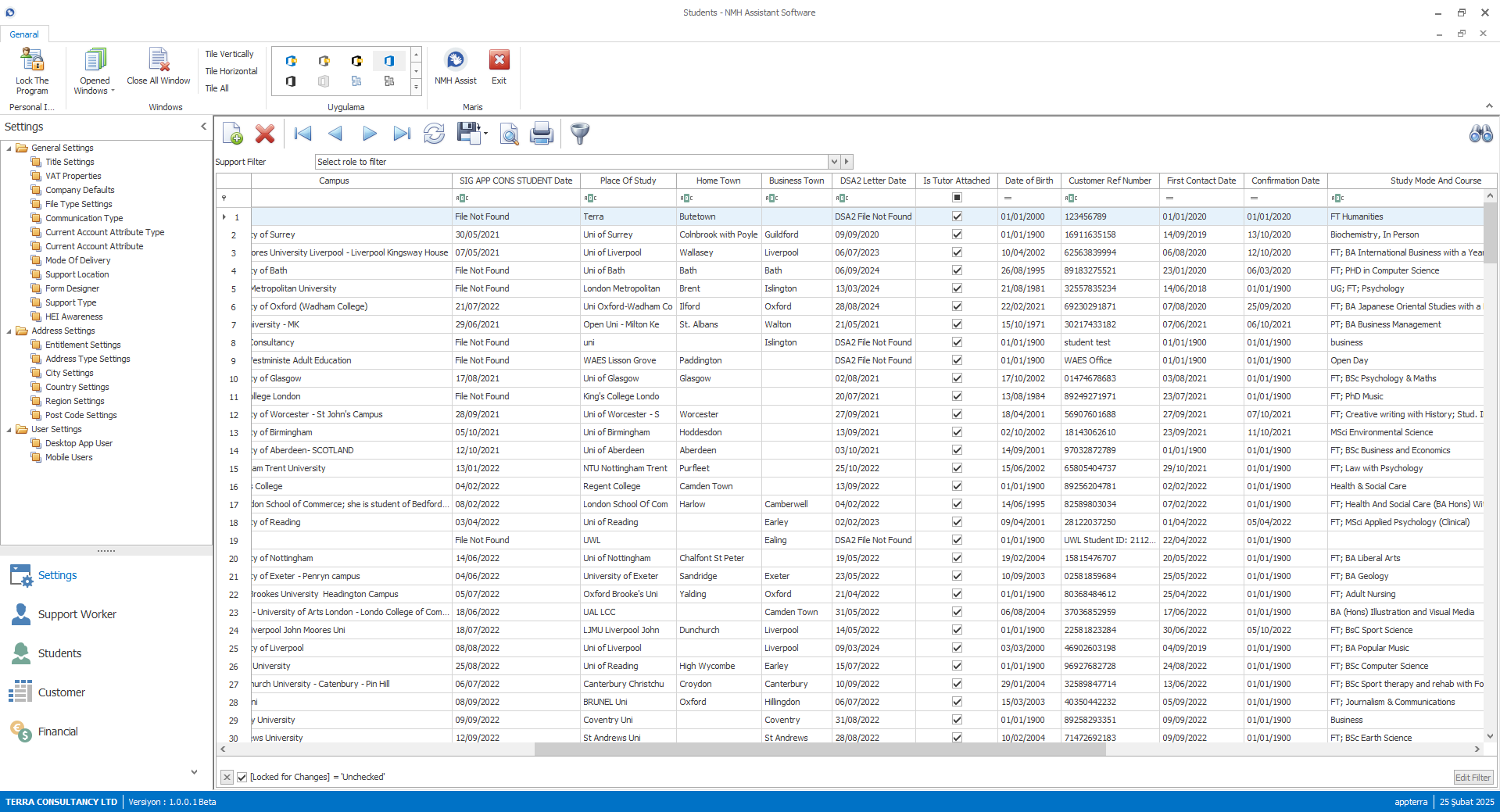Screen dimensions: 1500x812
Task: Launch NMH Assist
Action: [456, 67]
